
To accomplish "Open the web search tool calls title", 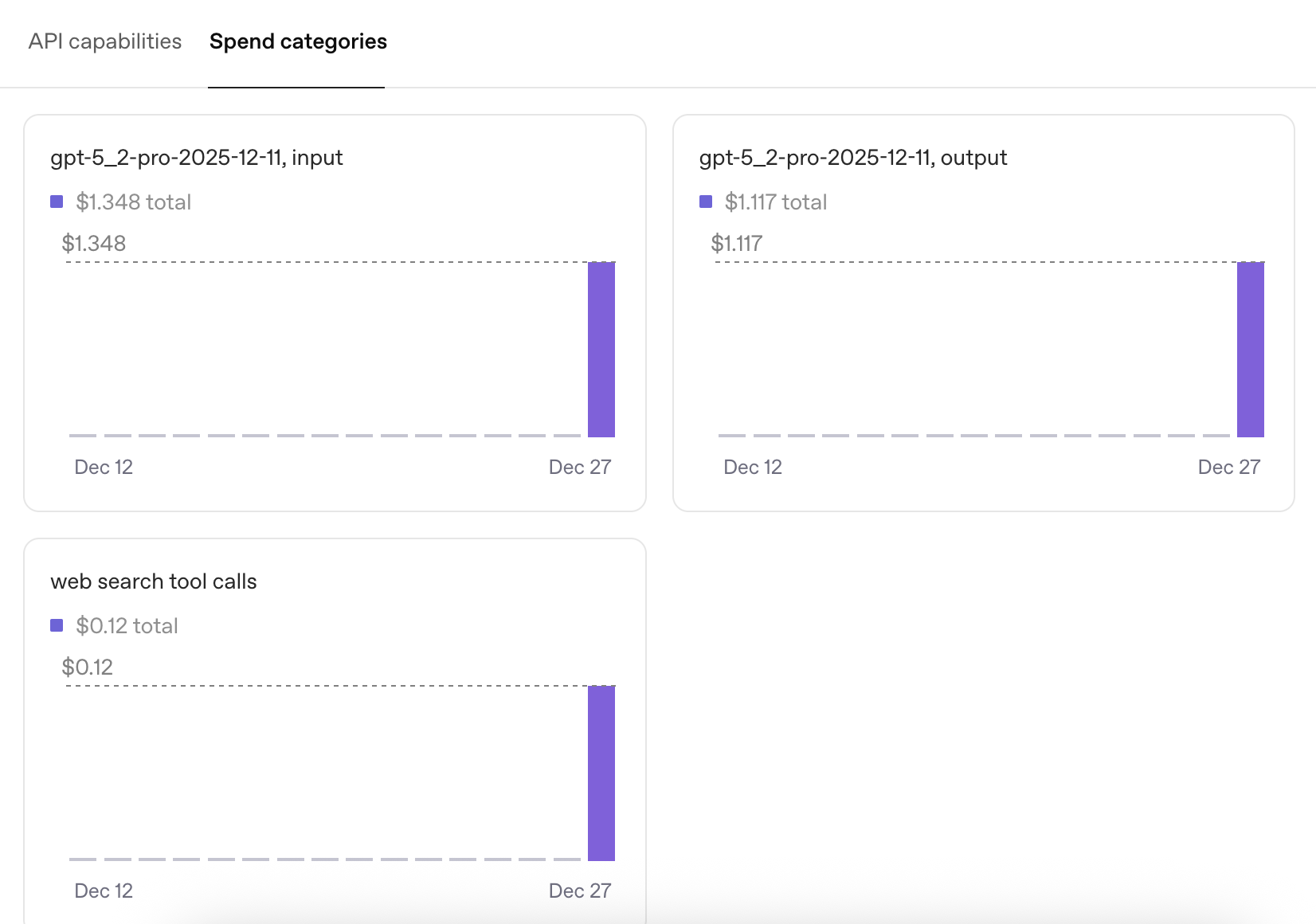I will [154, 581].
